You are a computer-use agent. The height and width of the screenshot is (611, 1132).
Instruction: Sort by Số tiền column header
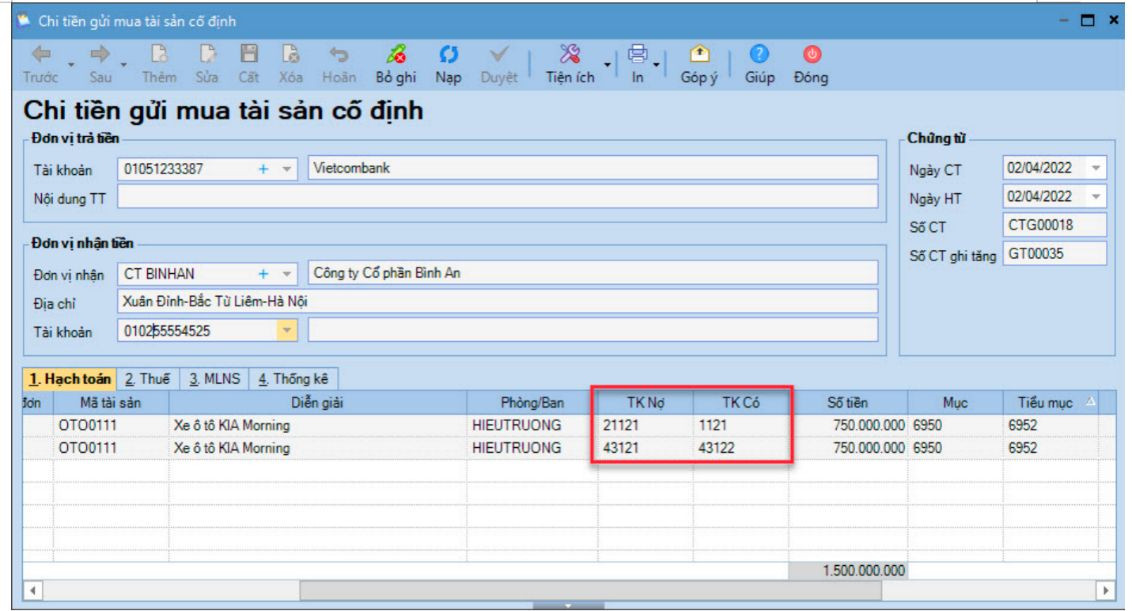point(848,403)
